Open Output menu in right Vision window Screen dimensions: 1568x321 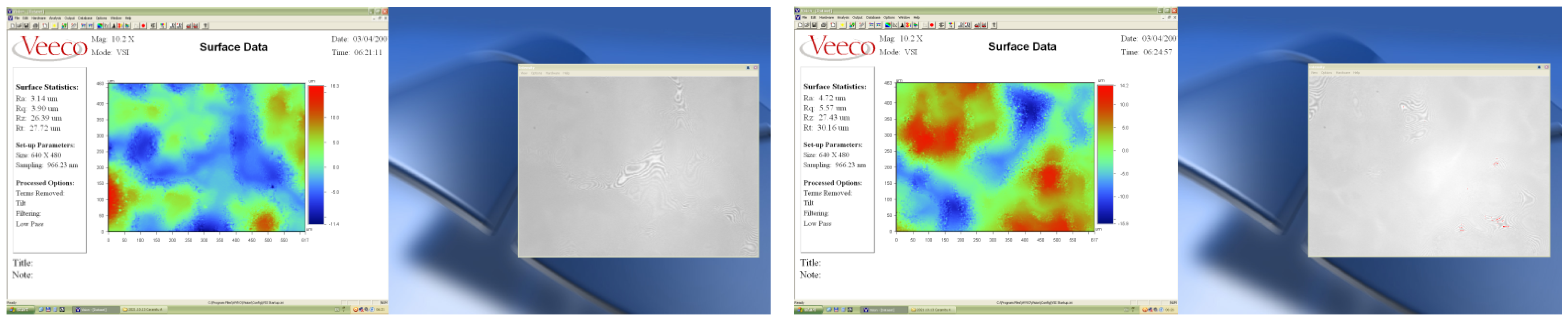[x=858, y=18]
